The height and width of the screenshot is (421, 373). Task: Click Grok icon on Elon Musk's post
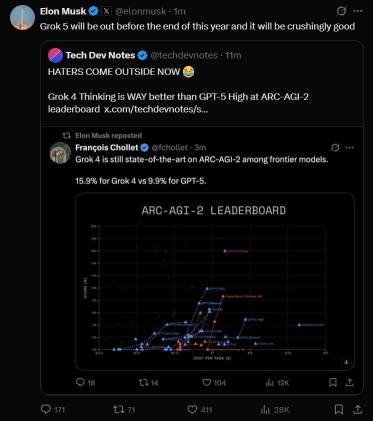[341, 11]
